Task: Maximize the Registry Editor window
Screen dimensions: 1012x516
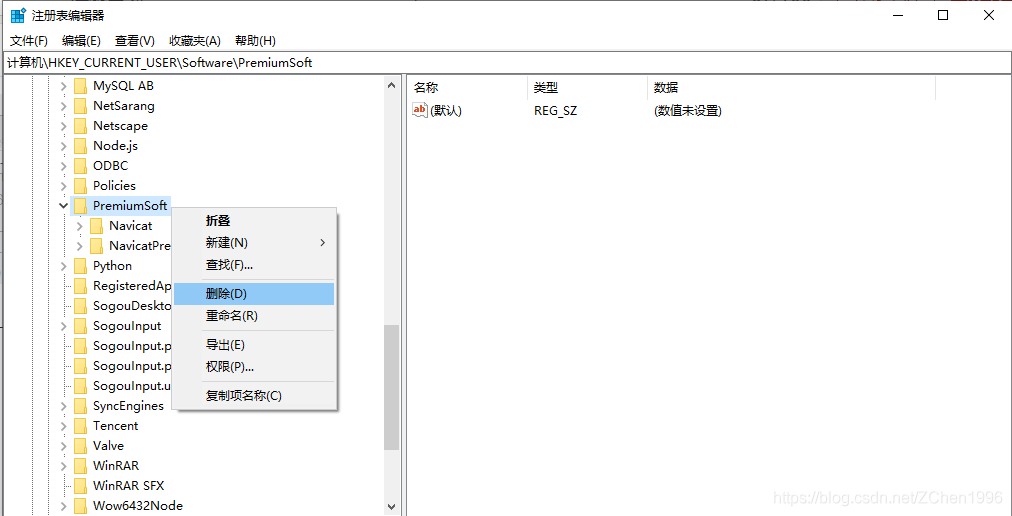Action: pyautogui.click(x=943, y=15)
